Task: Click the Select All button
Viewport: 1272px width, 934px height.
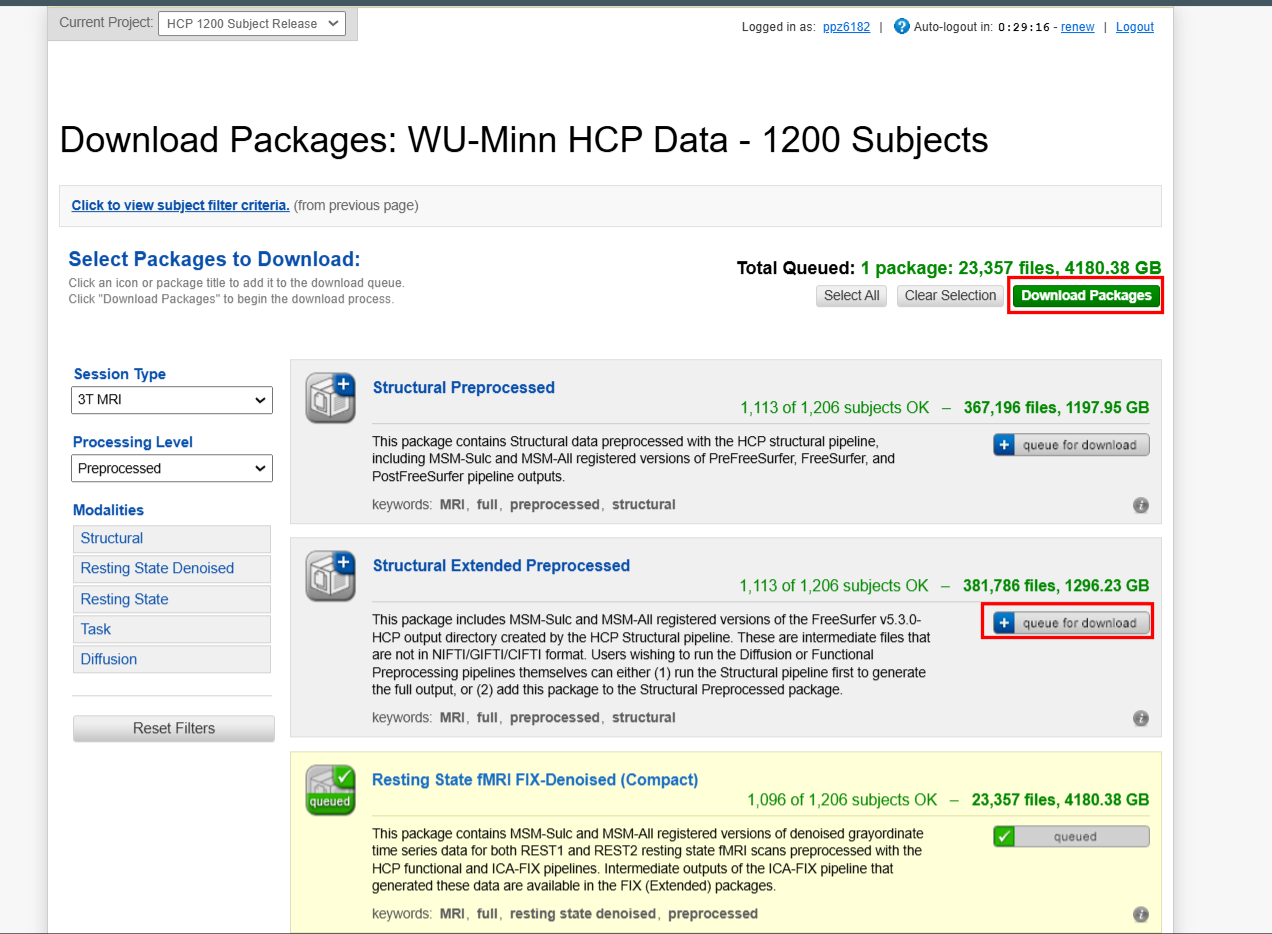Action: [851, 295]
